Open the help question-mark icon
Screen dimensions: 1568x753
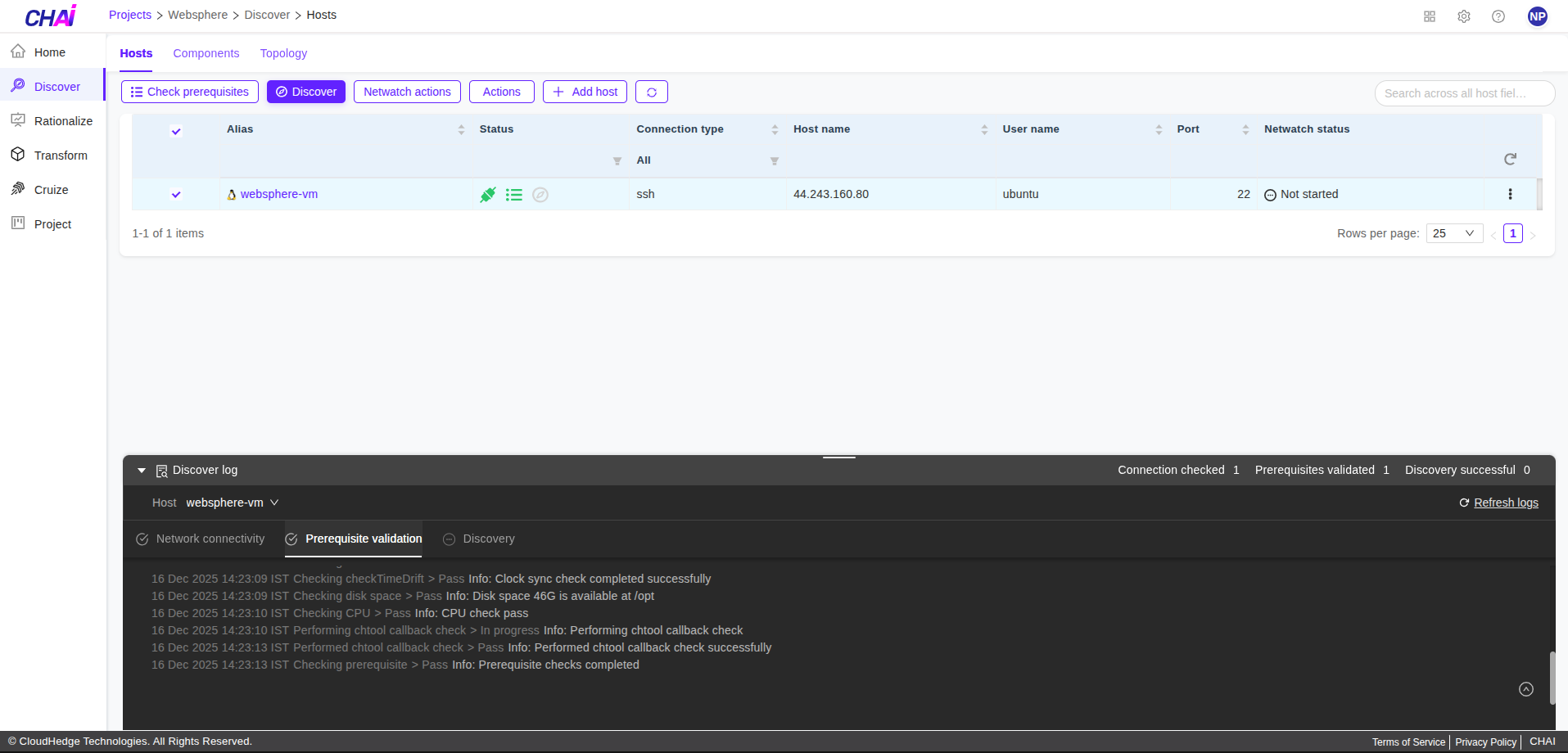(x=1498, y=16)
